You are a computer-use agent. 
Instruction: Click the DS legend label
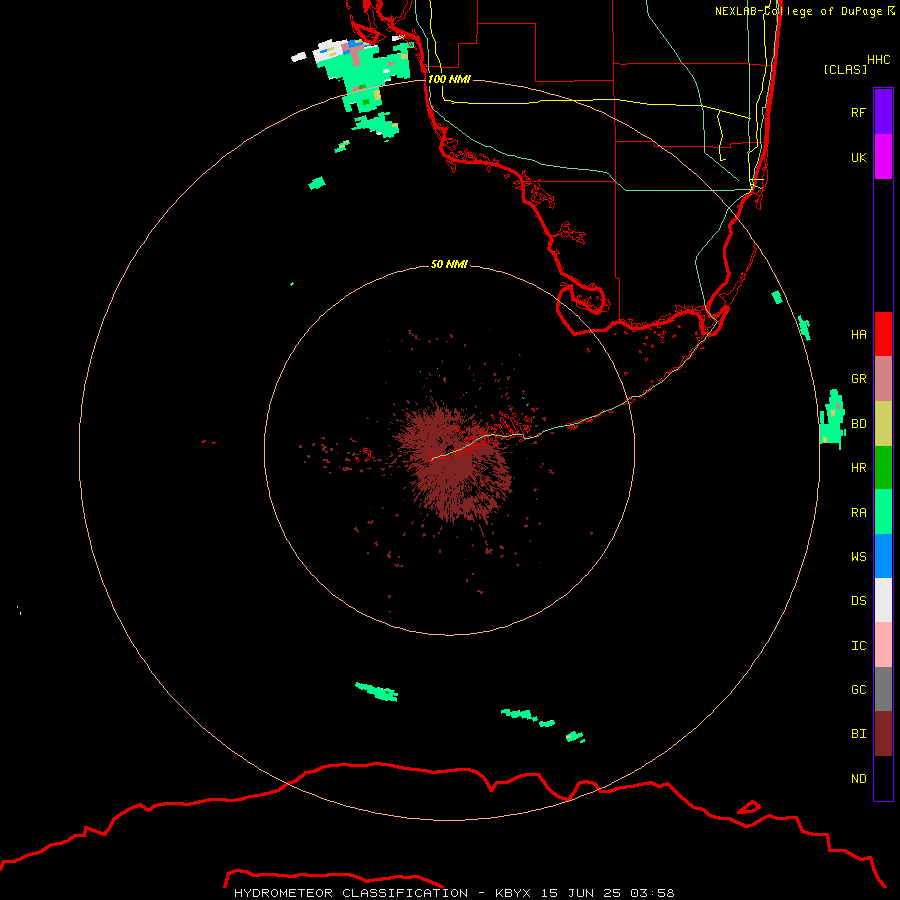[858, 601]
